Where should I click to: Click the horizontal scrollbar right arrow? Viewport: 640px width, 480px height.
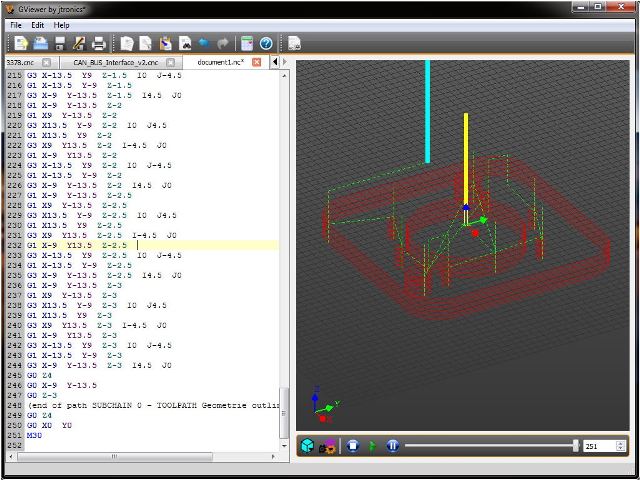(x=273, y=456)
